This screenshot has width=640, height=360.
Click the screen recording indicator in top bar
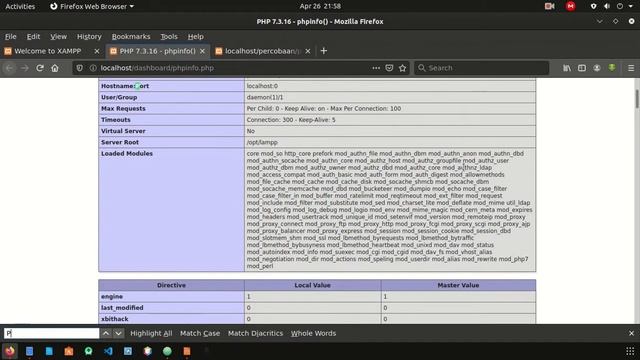tap(550, 6)
